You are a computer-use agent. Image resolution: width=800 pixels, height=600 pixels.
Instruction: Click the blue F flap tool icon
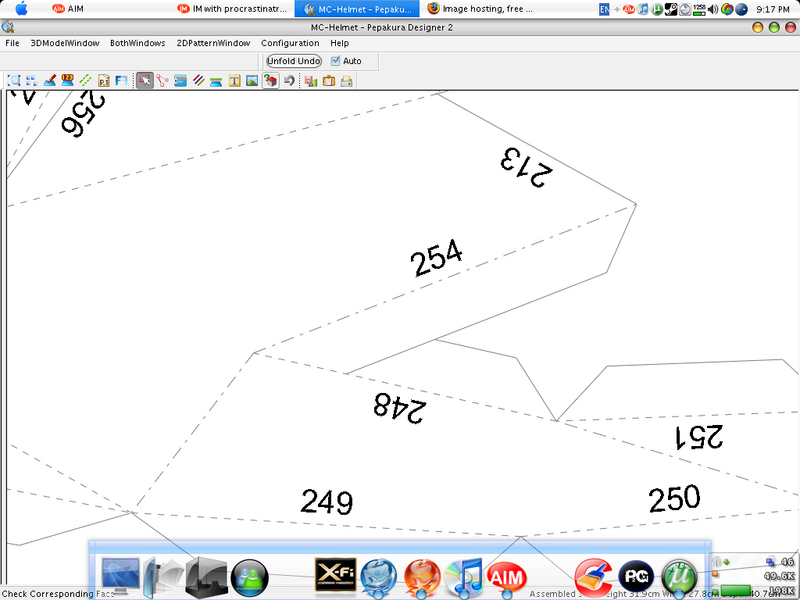click(x=121, y=80)
